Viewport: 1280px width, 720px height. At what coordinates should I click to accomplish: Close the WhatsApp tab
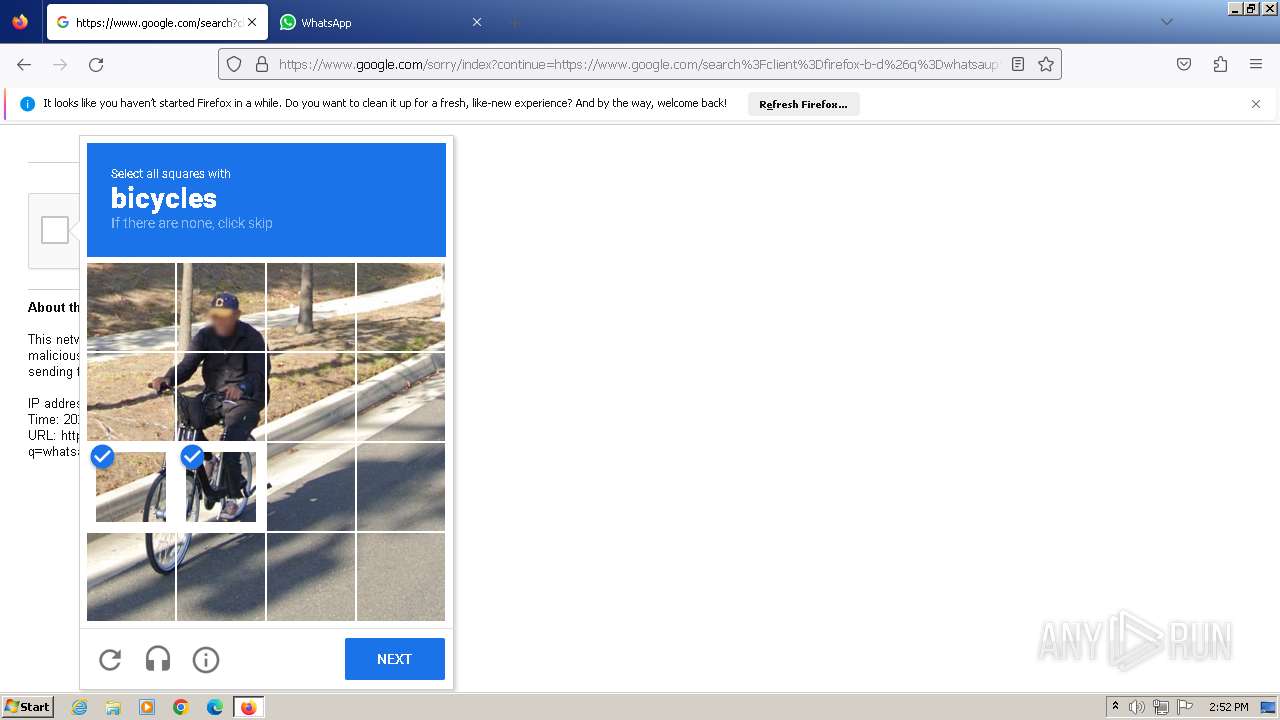pyautogui.click(x=477, y=22)
